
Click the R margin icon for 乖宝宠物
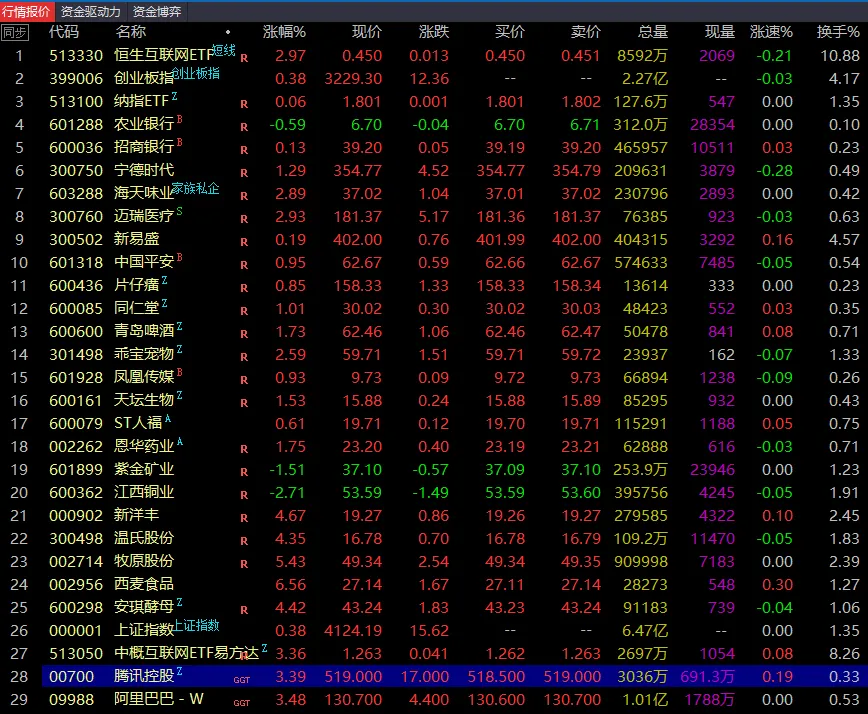244,356
